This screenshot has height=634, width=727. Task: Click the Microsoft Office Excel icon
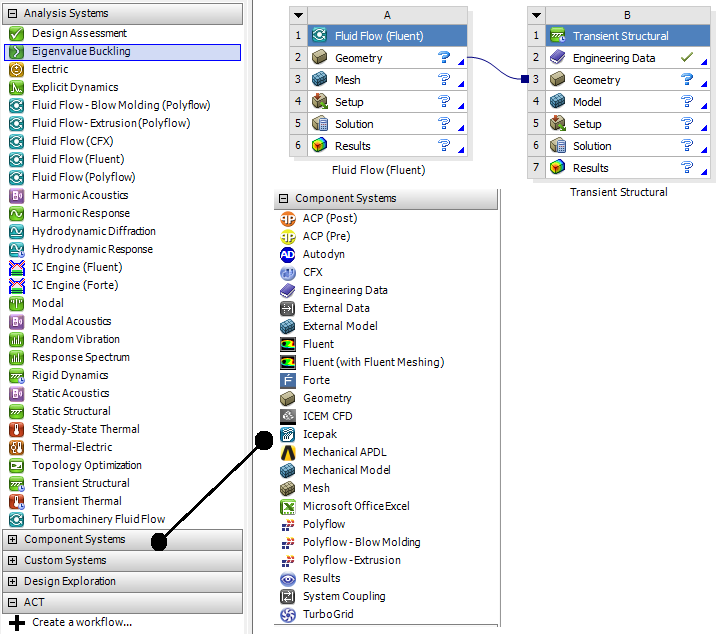coord(288,507)
